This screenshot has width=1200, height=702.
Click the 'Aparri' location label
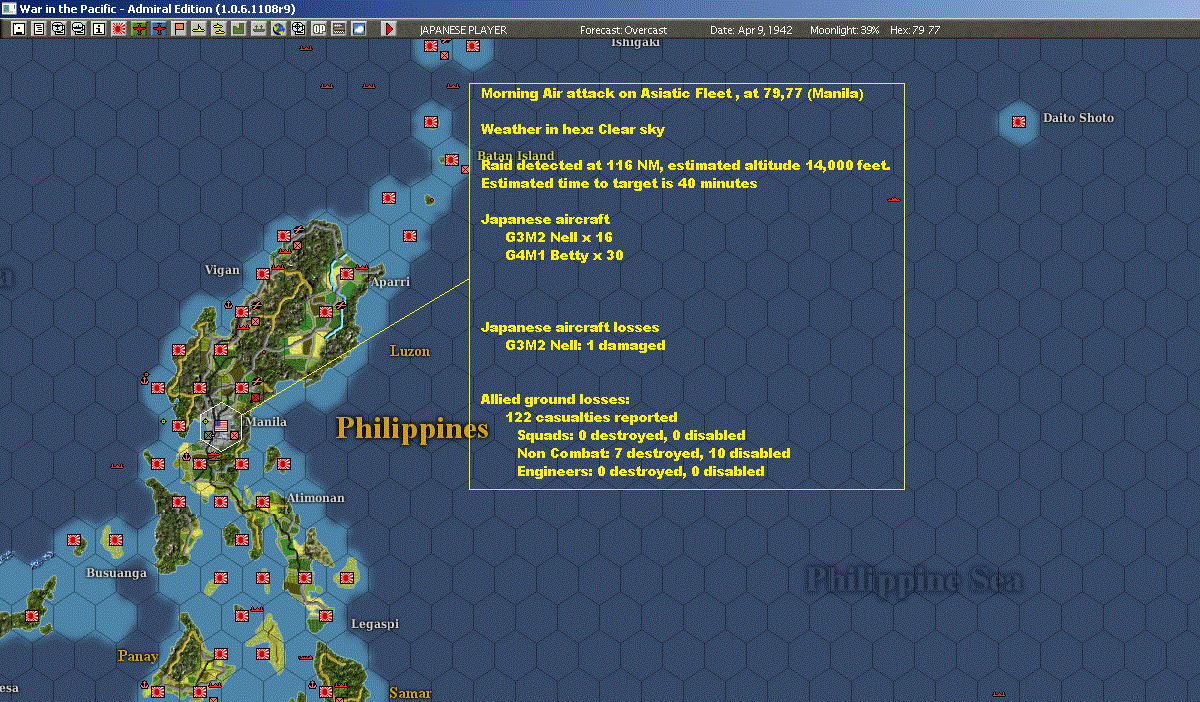click(x=390, y=282)
